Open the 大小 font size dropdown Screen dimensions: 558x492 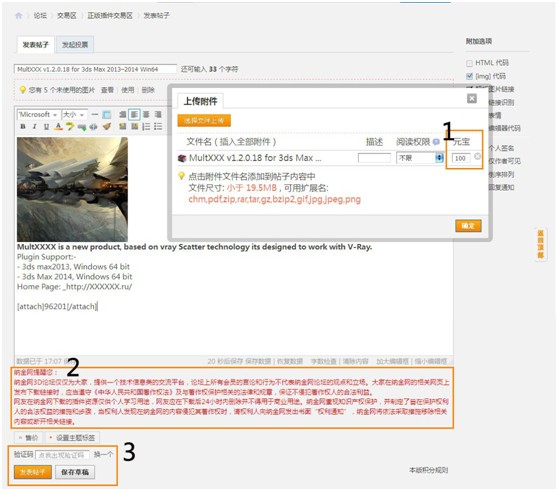pos(74,115)
